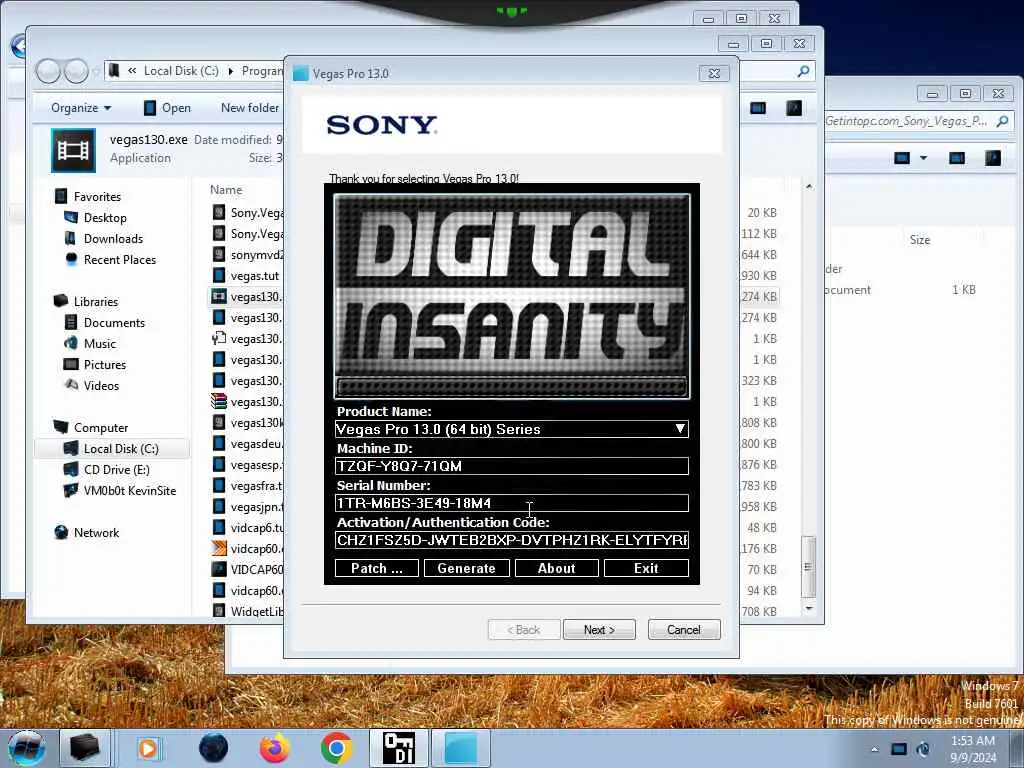Viewport: 1024px width, 768px height.
Task: Cancel the Vegas Pro 13.0 setup
Action: [684, 630]
